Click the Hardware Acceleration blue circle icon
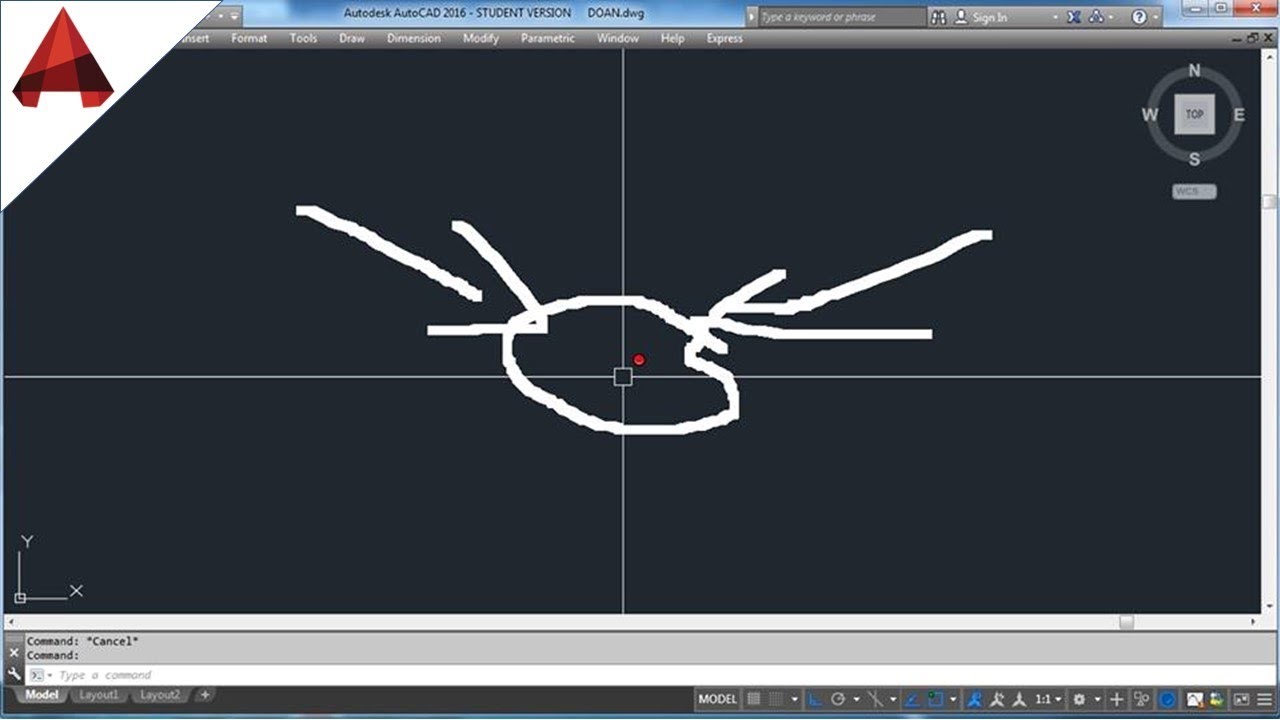The height and width of the screenshot is (720, 1280). pyautogui.click(x=1168, y=699)
